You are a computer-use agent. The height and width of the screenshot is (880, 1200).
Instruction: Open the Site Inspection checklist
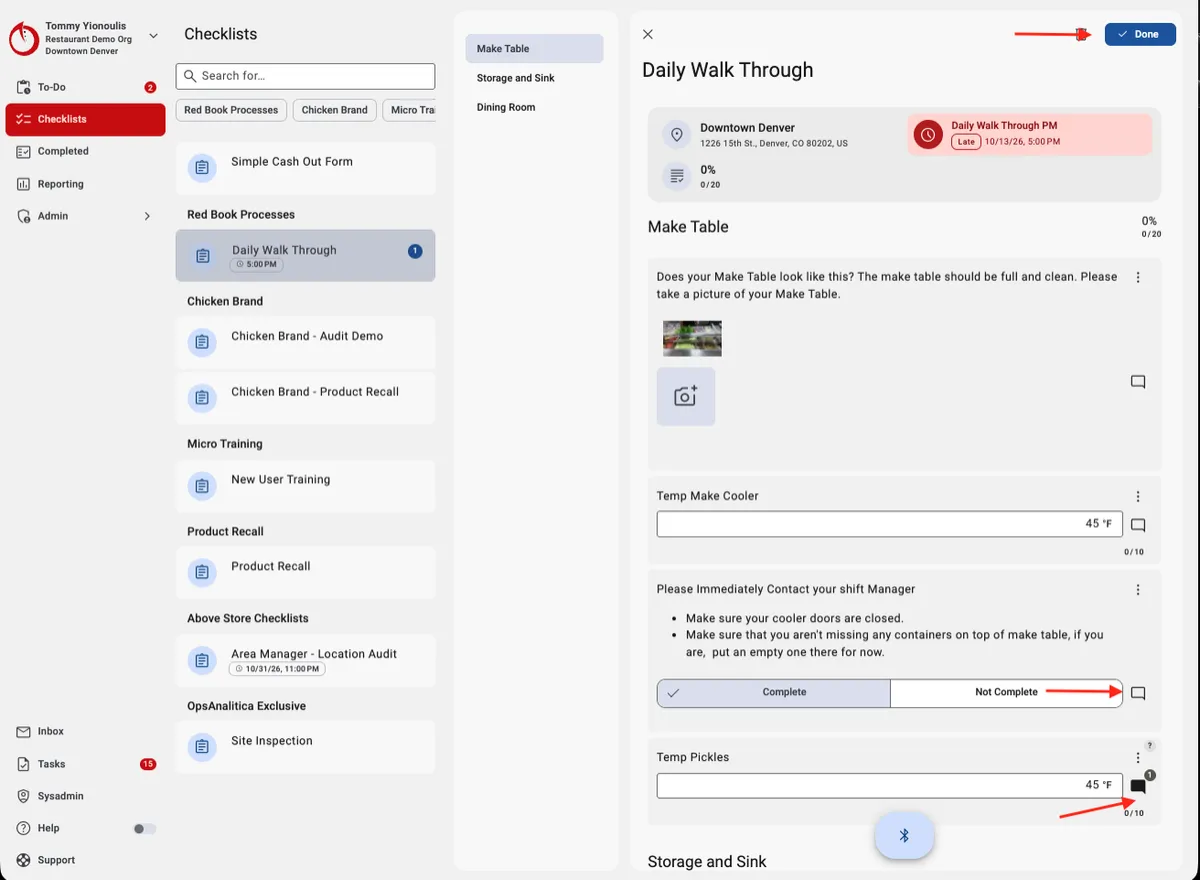click(306, 747)
